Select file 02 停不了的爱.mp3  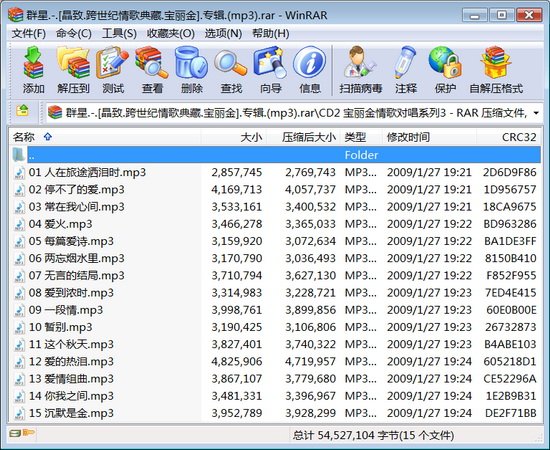click(276, 190)
